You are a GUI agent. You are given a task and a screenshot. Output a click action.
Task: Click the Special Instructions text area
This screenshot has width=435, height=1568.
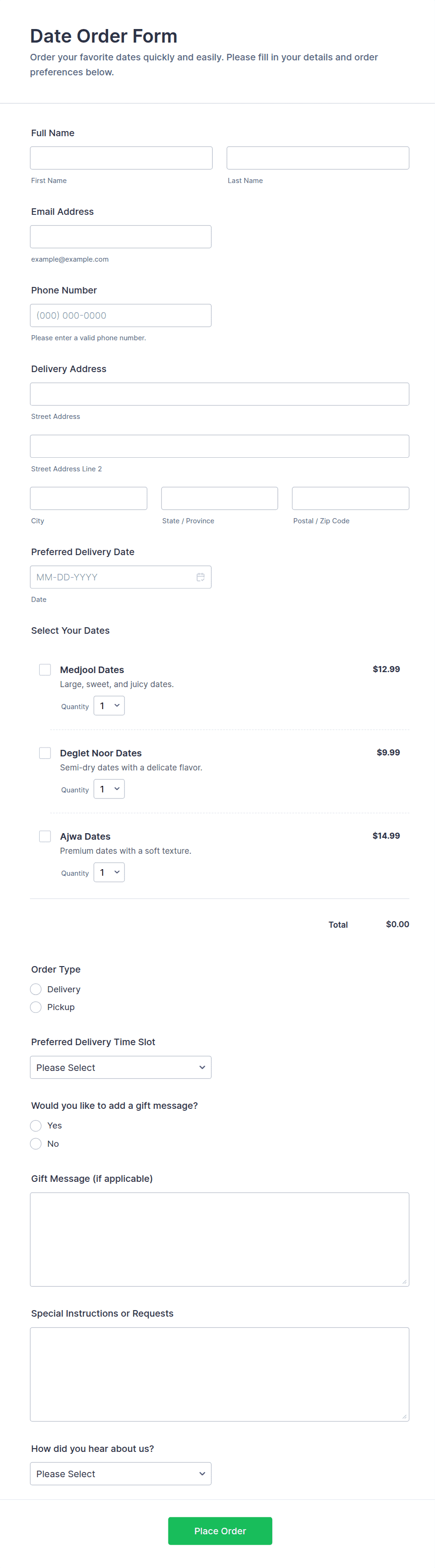219,1374
